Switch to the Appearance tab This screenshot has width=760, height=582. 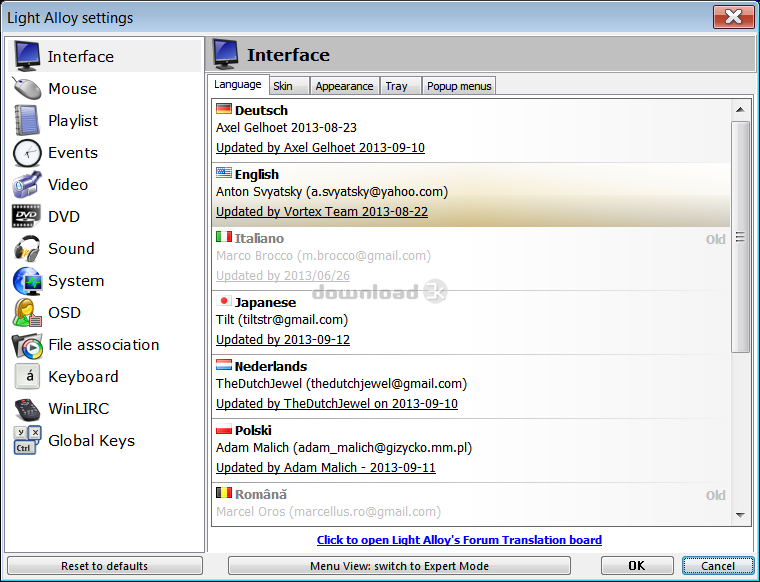[x=344, y=86]
